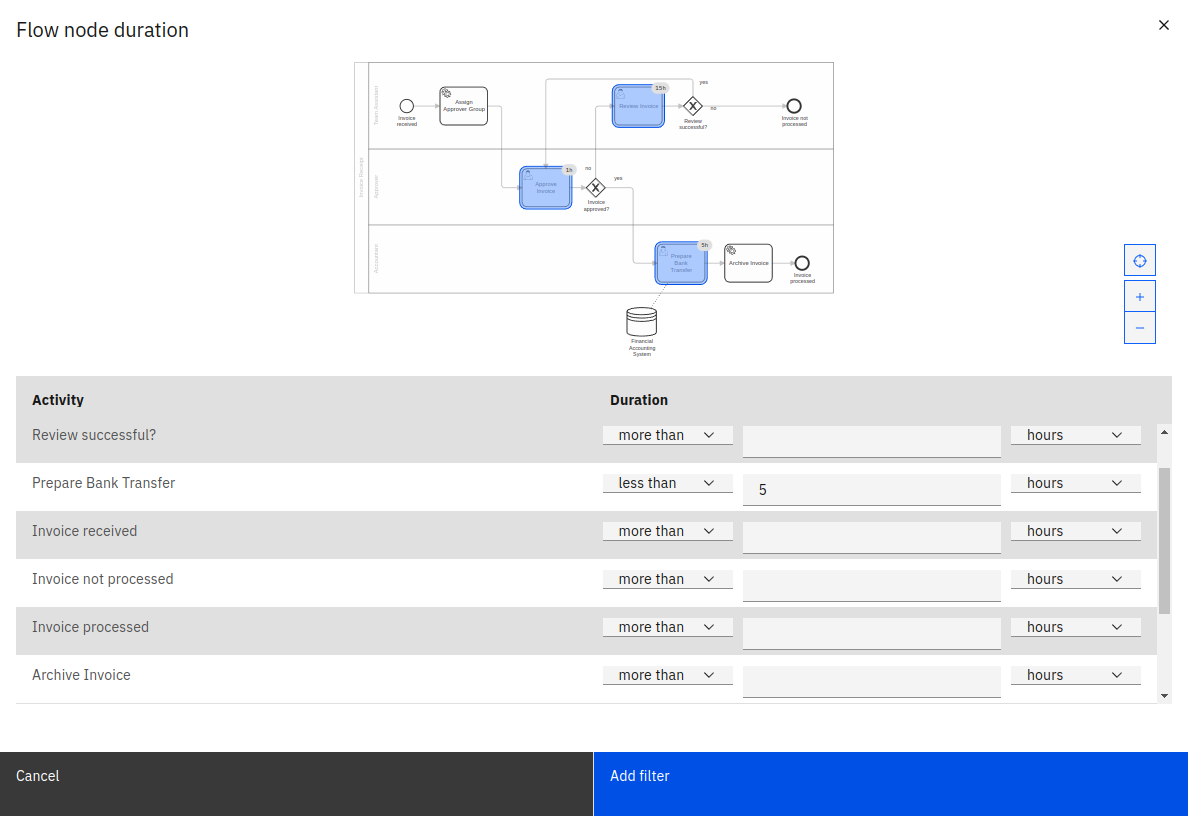Open the hours dropdown for Archive Invoice
This screenshot has height=816, width=1188.
coord(1075,674)
